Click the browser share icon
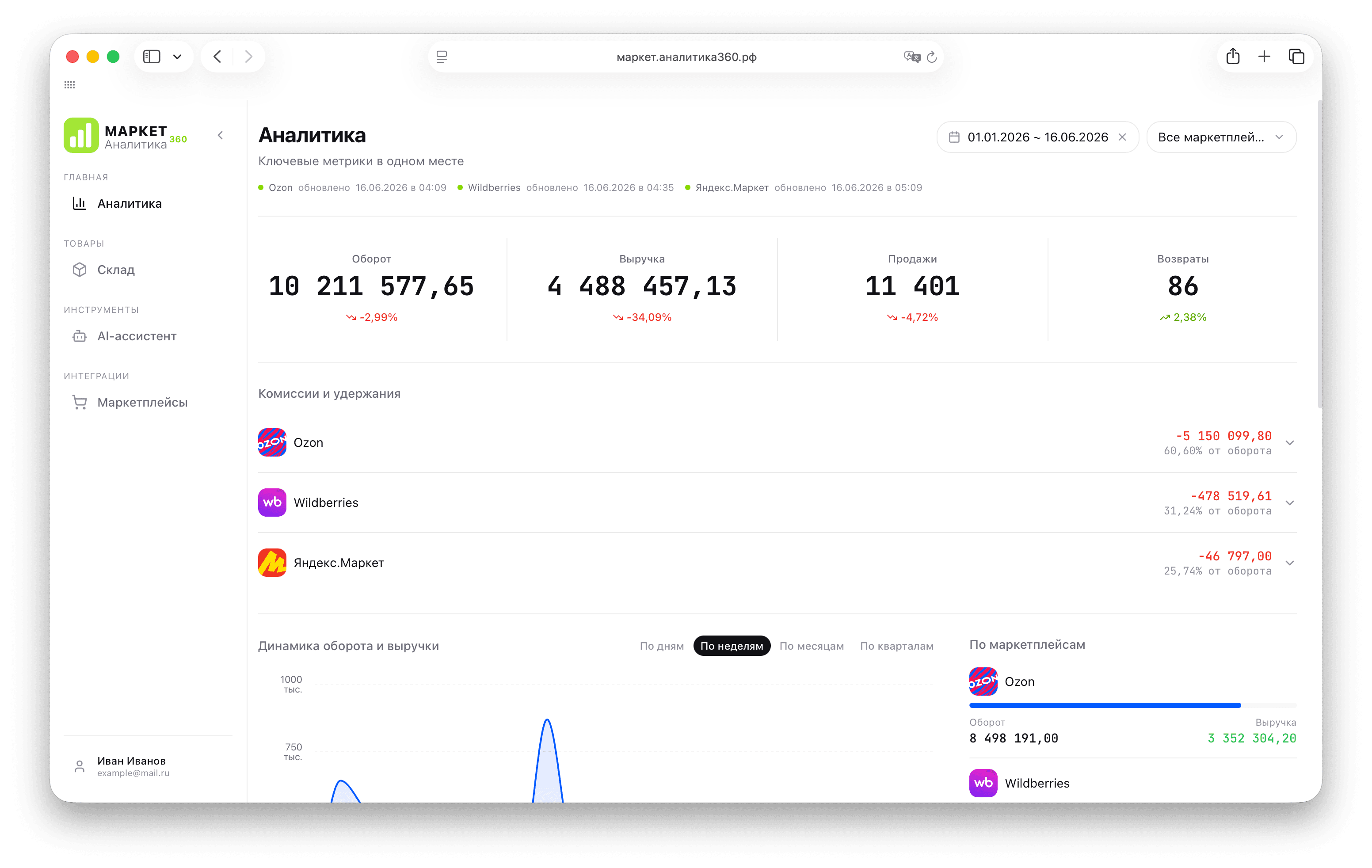1372x868 pixels. (x=1233, y=56)
